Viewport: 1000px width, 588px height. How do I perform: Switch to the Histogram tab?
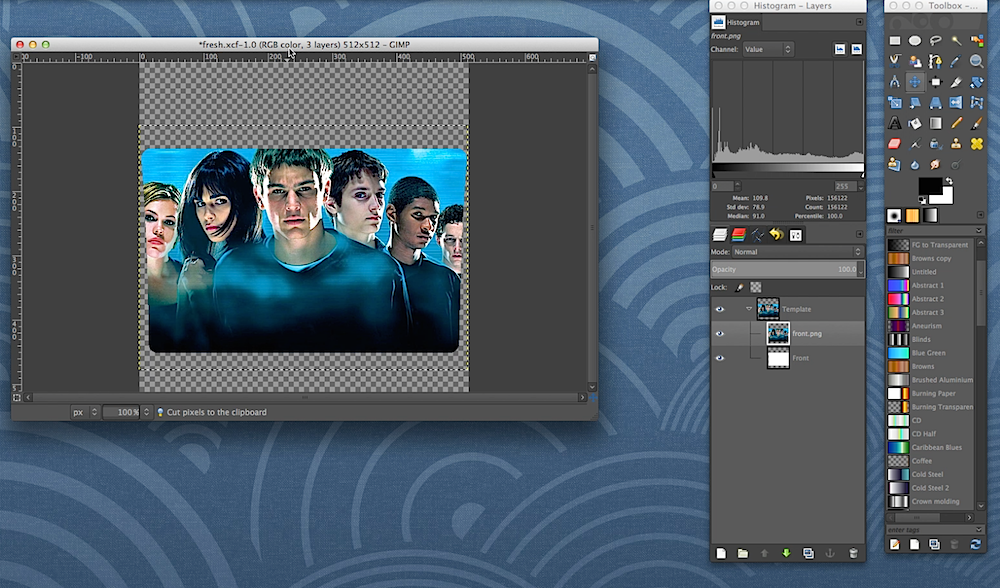coord(736,22)
